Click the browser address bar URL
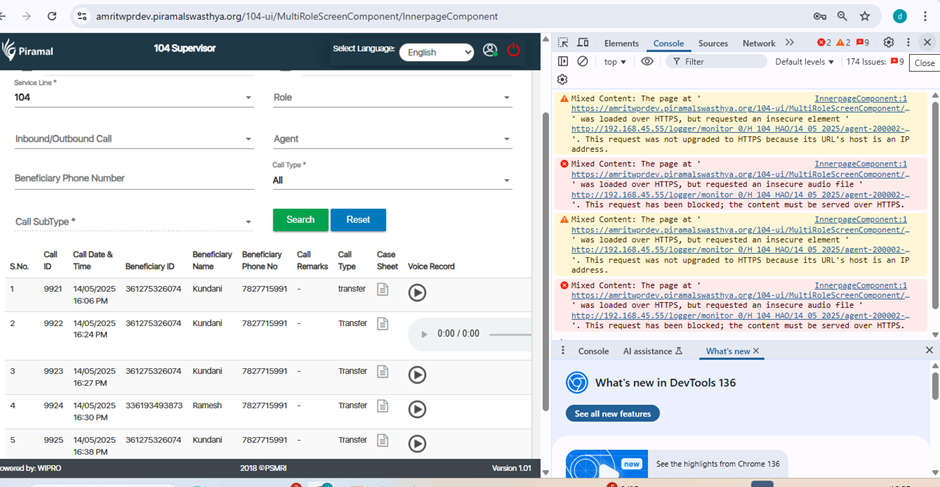The height and width of the screenshot is (487, 940). [x=297, y=17]
